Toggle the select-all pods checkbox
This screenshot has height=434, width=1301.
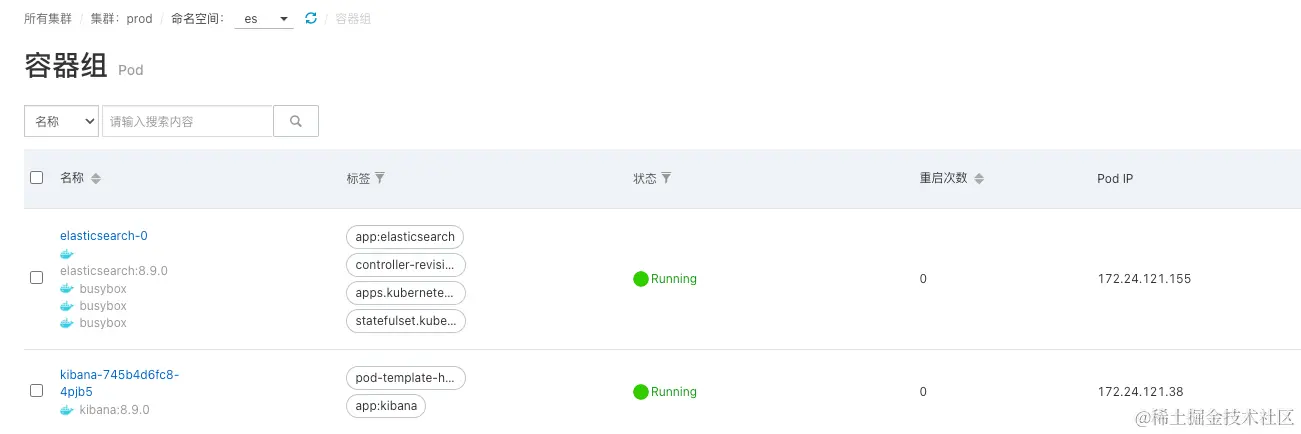(37, 178)
